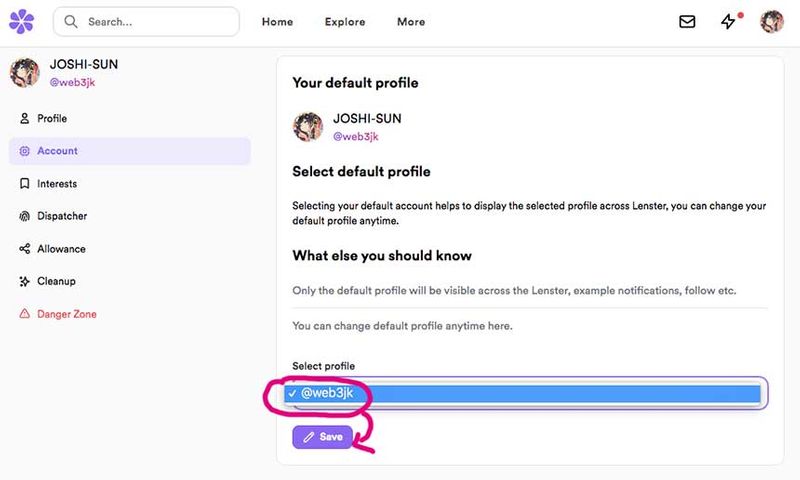Open notifications lightning bolt icon

(729, 21)
